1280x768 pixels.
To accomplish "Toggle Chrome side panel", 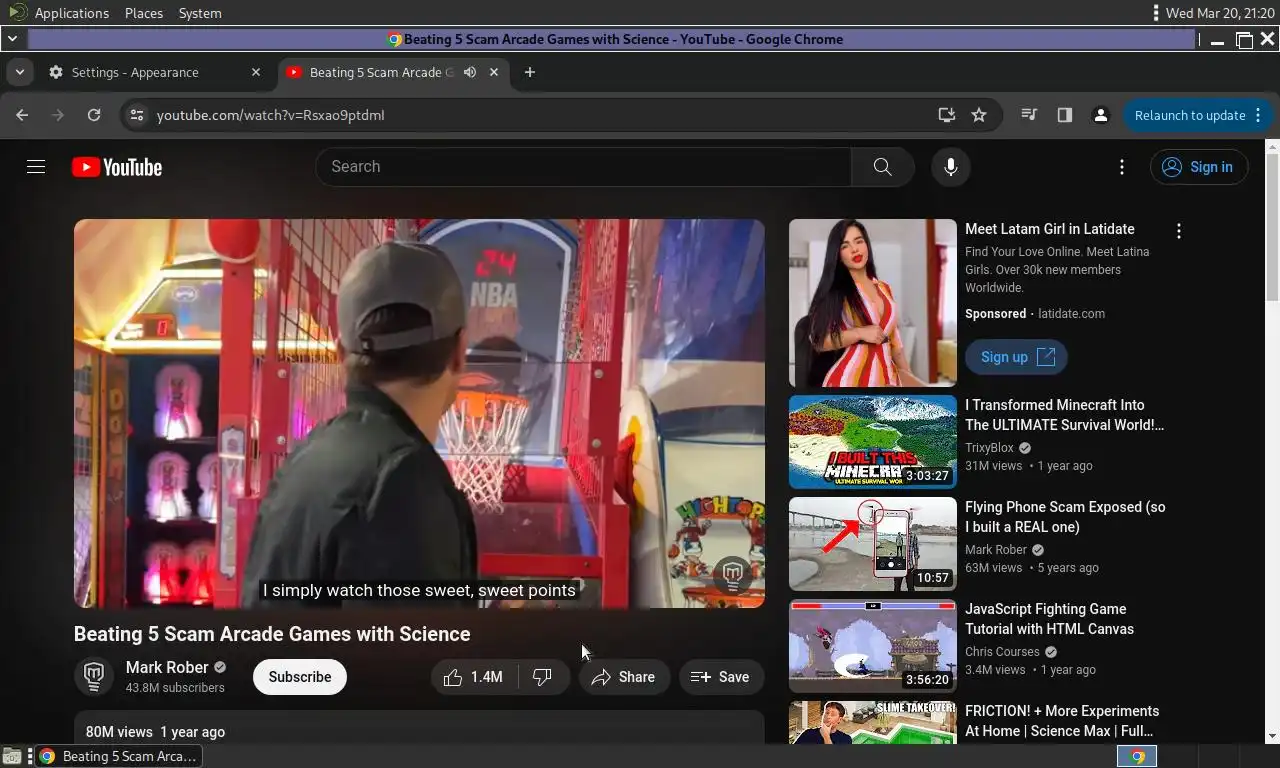I will coord(1065,115).
